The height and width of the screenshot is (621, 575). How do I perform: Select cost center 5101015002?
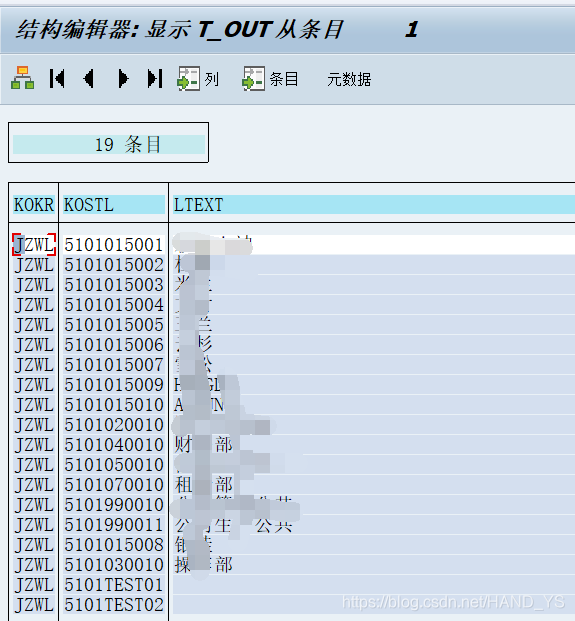pyautogui.click(x=114, y=265)
